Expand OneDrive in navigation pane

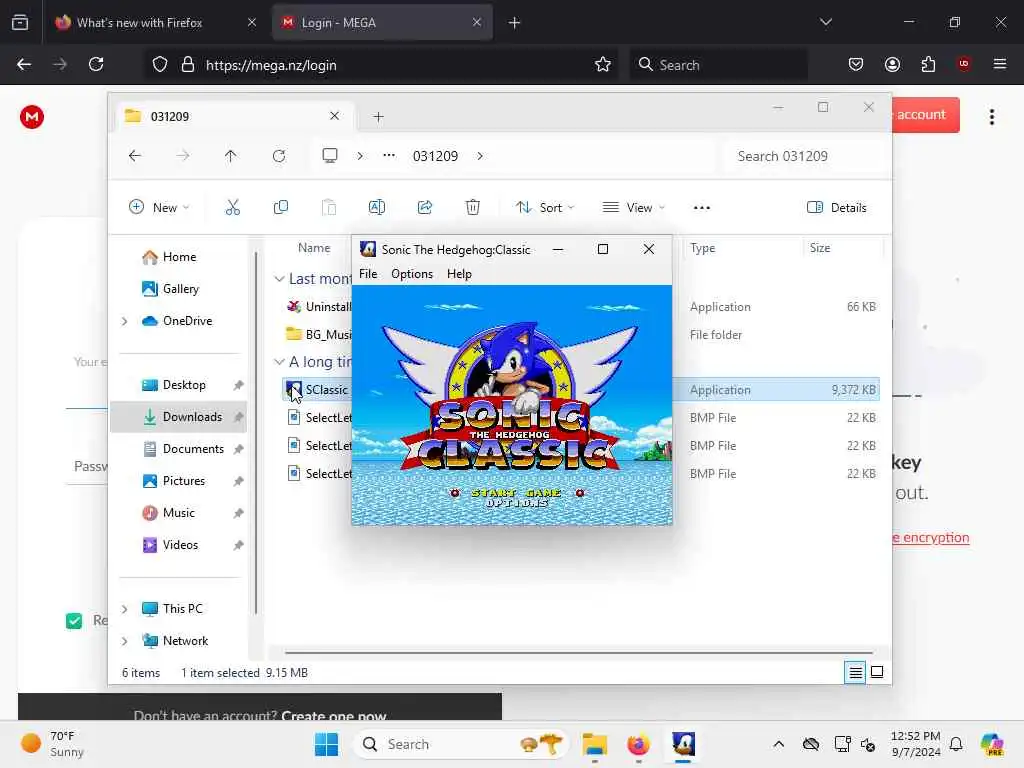pyautogui.click(x=124, y=321)
